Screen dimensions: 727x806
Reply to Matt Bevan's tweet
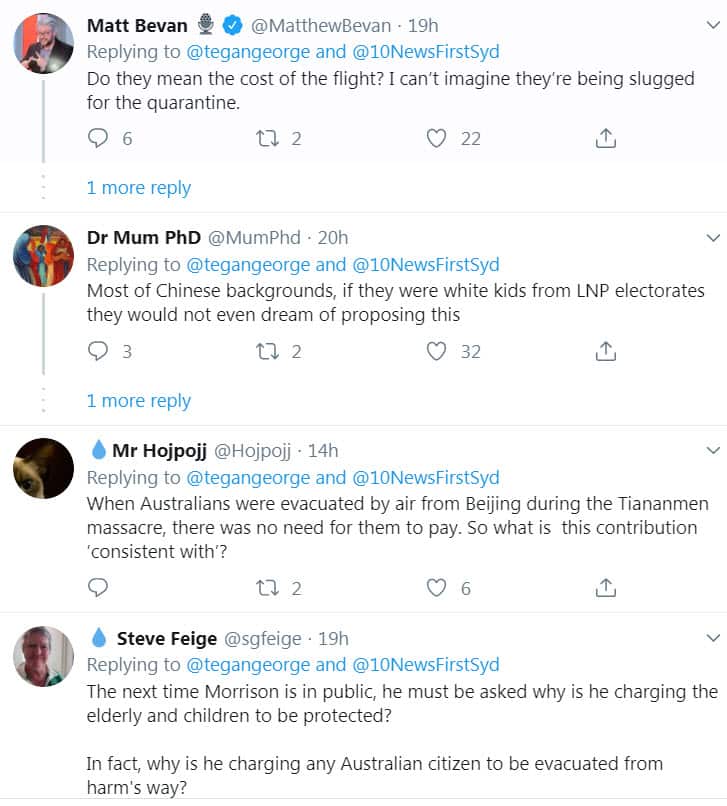[x=98, y=139]
